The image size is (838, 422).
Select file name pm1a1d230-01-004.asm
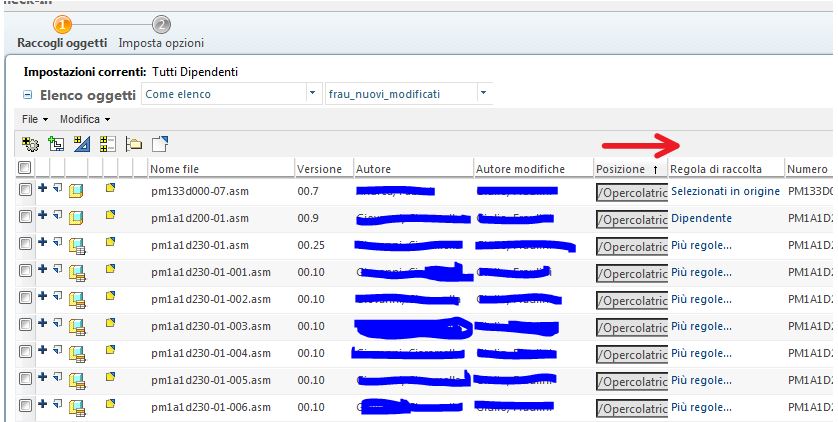click(211, 353)
